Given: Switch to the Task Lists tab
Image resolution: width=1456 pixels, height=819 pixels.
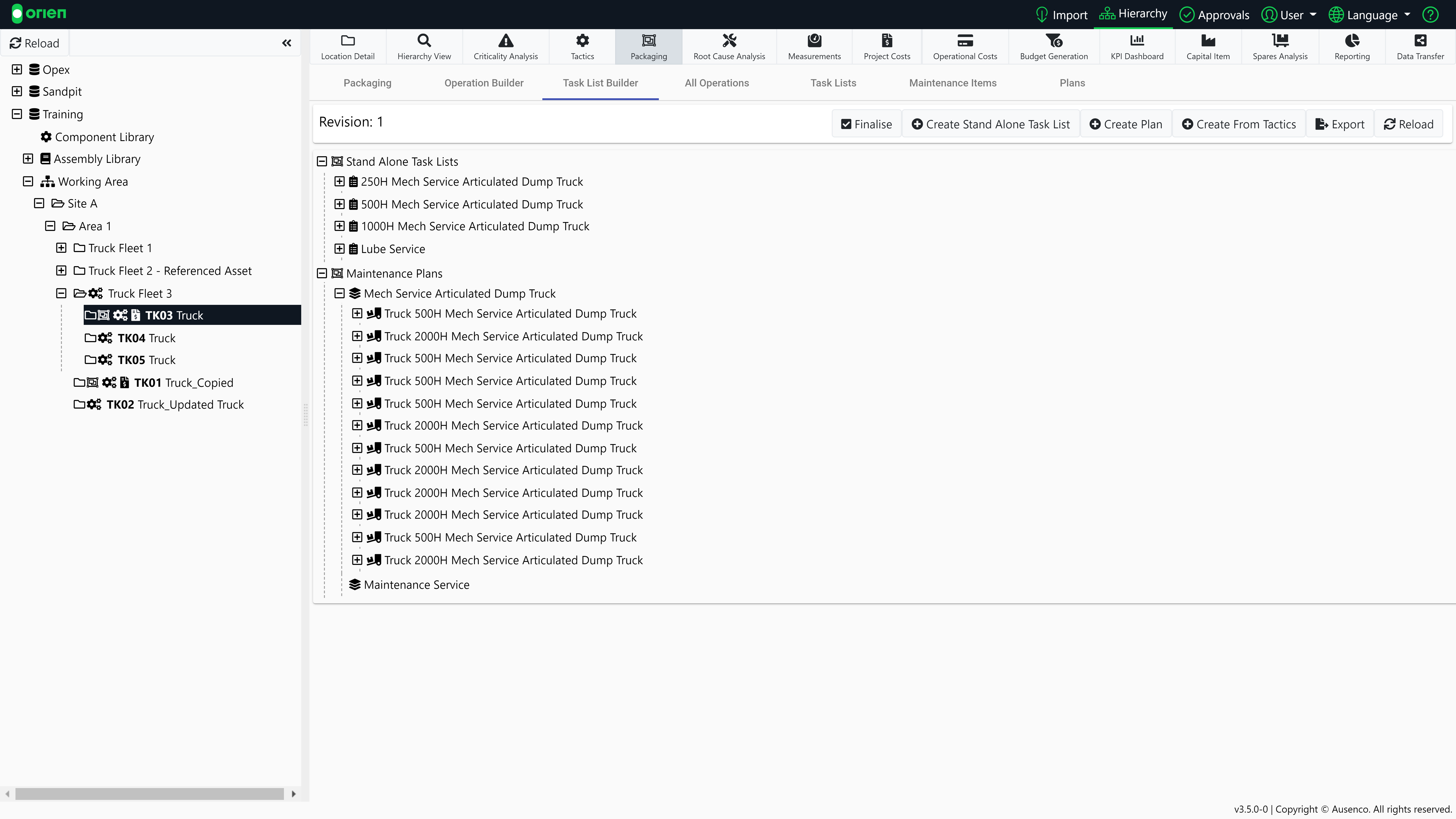Looking at the screenshot, I should (833, 83).
